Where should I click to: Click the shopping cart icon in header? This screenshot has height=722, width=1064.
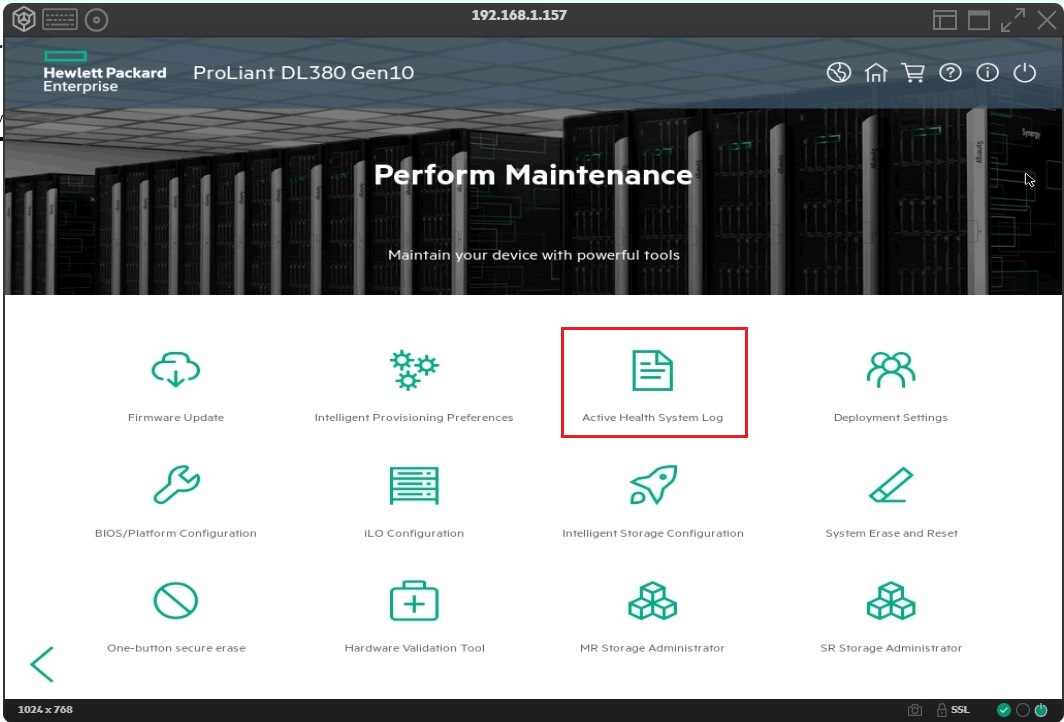913,72
